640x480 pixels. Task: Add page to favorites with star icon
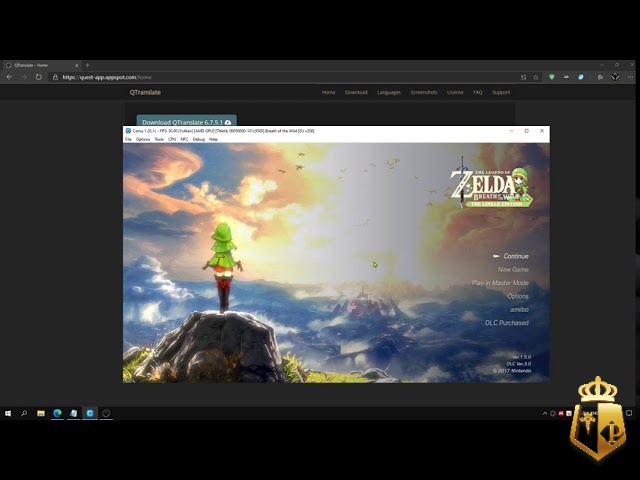[536, 77]
